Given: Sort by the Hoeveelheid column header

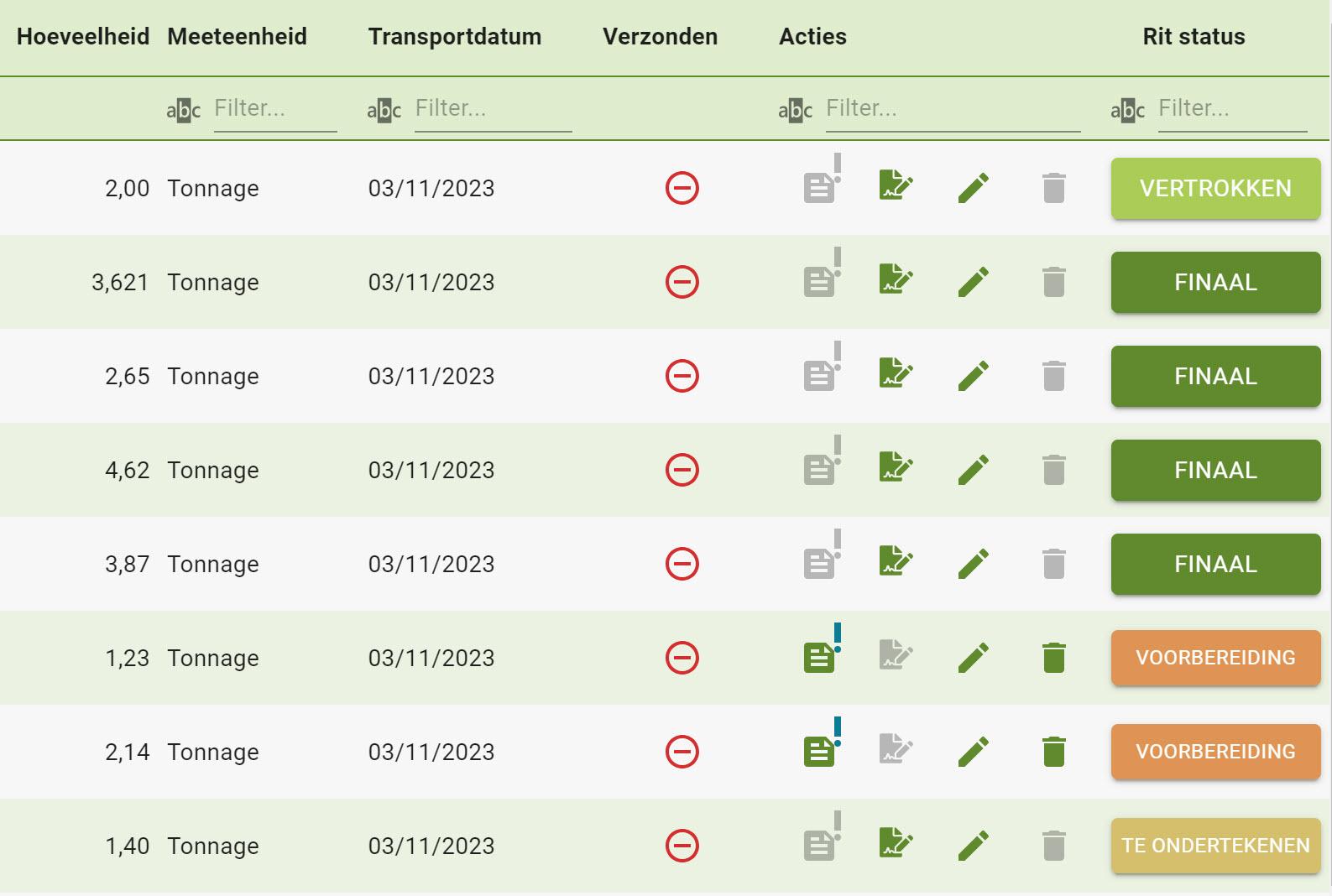Looking at the screenshot, I should pyautogui.click(x=82, y=37).
